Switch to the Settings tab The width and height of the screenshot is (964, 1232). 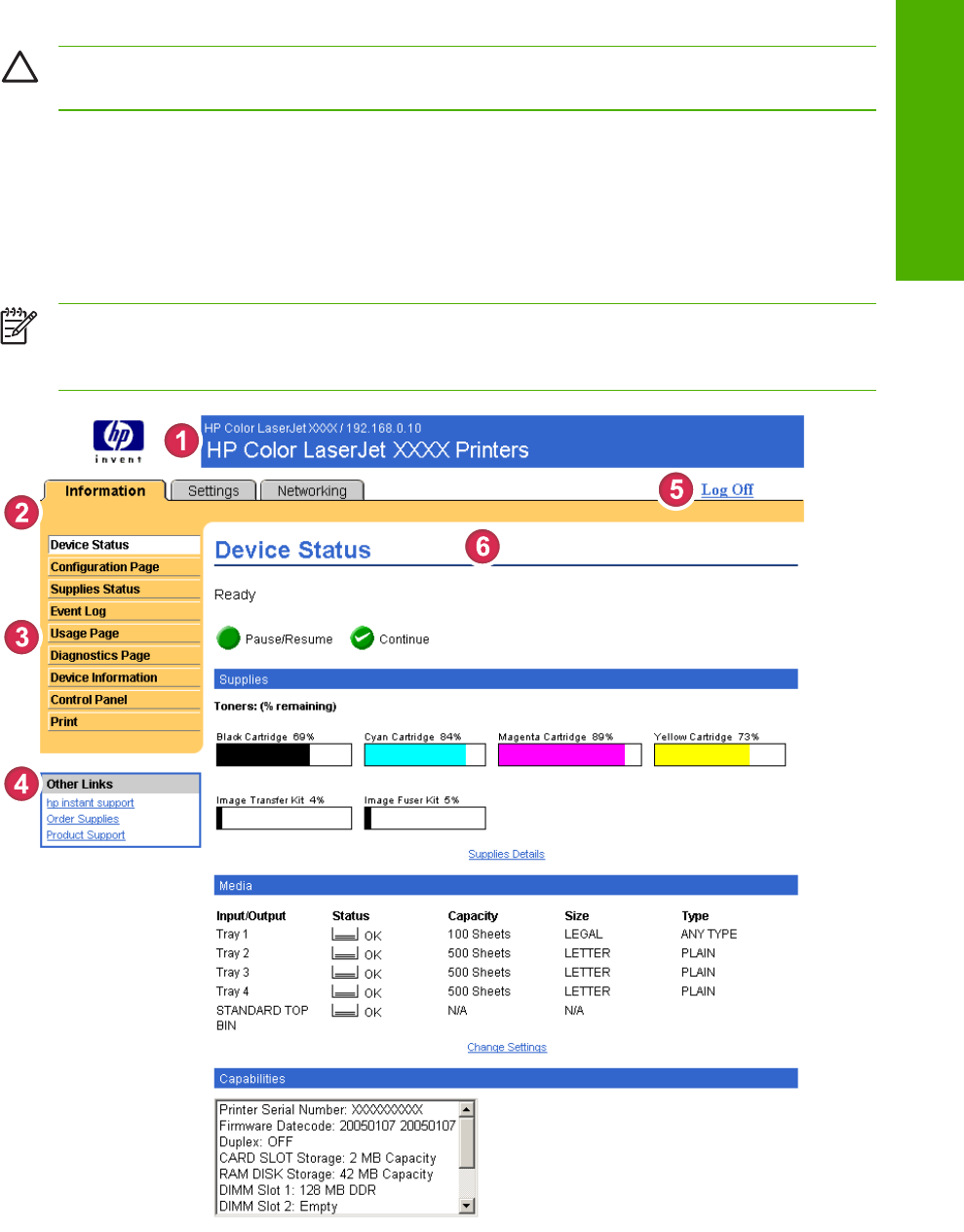(213, 490)
